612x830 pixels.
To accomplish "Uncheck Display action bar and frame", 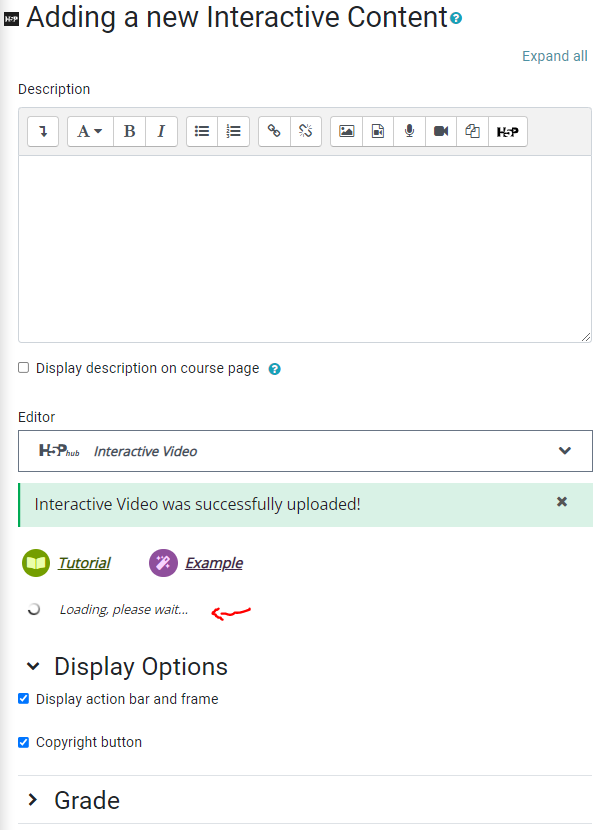I will [x=23, y=699].
